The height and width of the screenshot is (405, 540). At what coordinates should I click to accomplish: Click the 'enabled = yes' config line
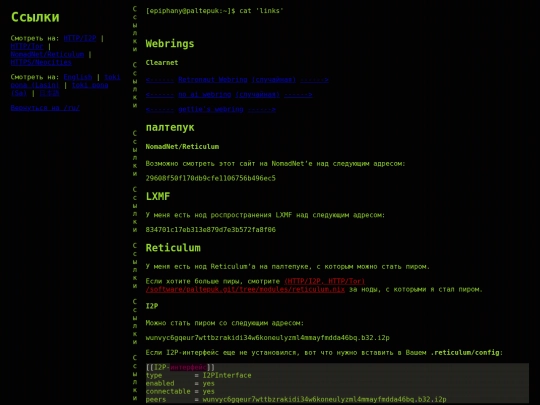[x=180, y=383]
